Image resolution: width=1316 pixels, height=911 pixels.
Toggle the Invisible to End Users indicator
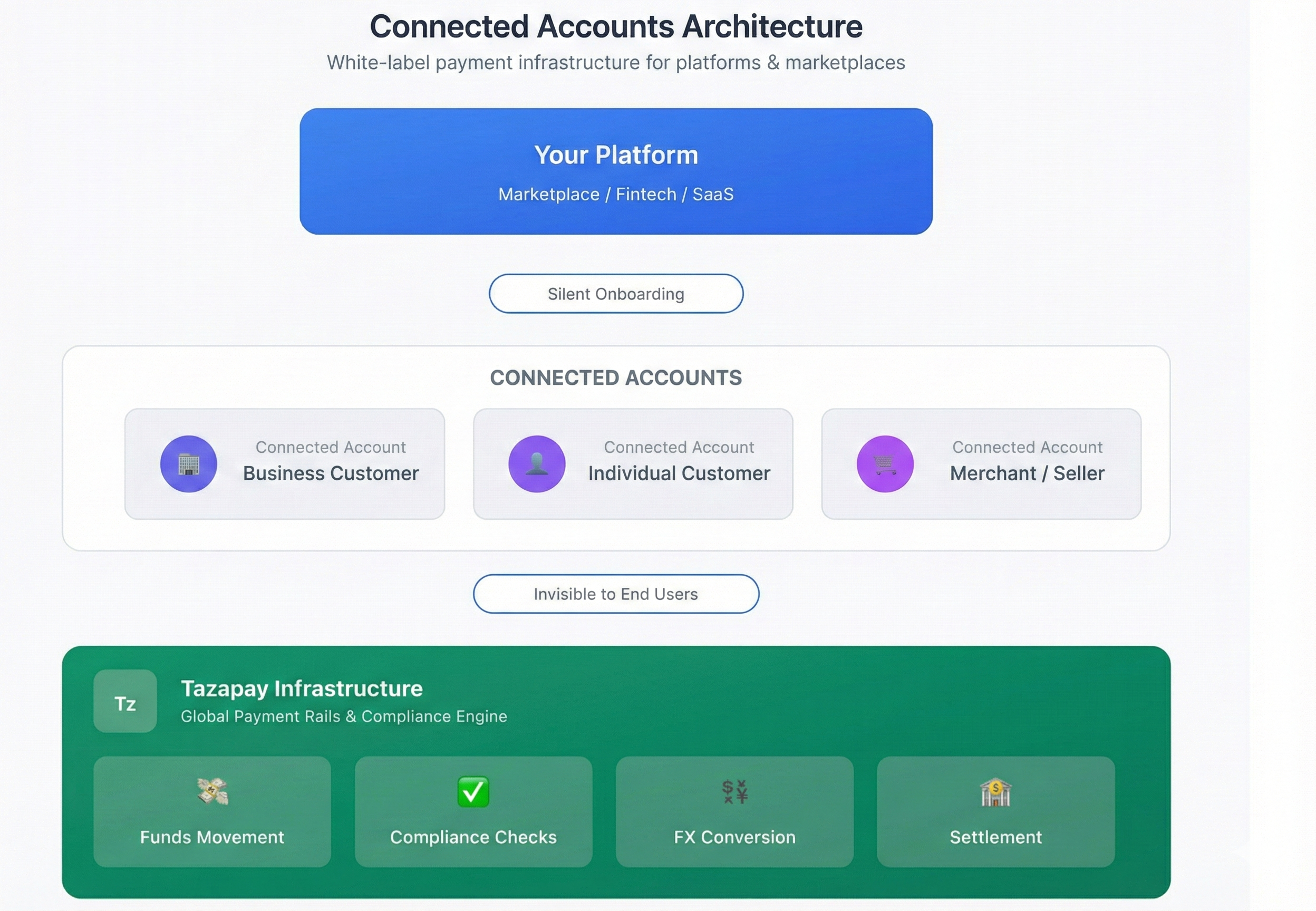pyautogui.click(x=616, y=594)
